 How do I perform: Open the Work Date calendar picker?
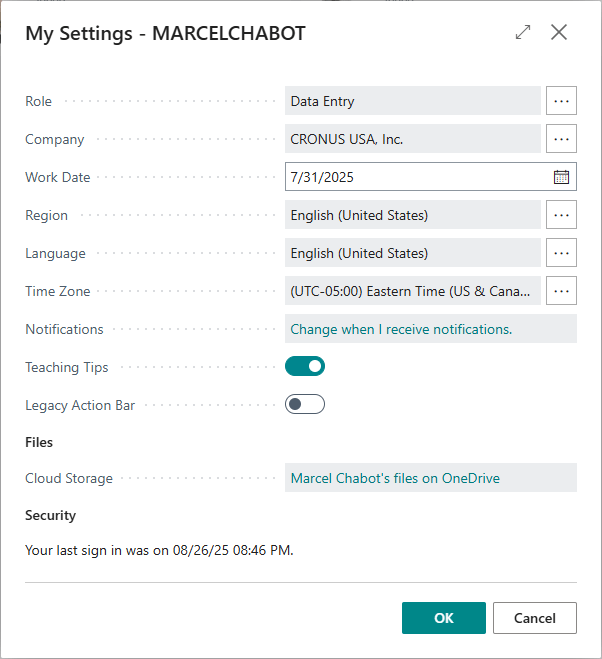pos(561,177)
